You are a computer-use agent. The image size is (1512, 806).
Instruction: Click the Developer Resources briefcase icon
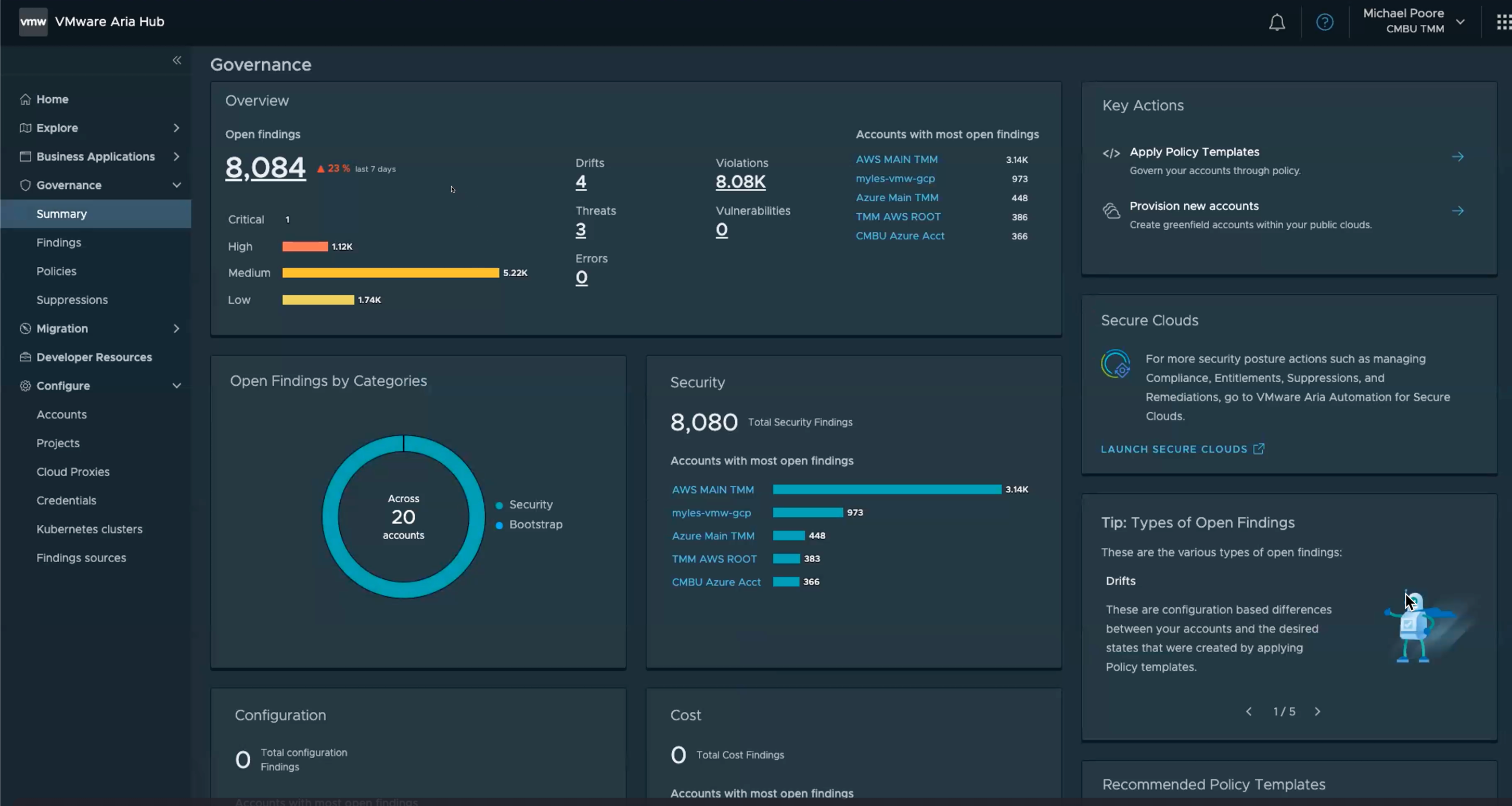pos(24,357)
